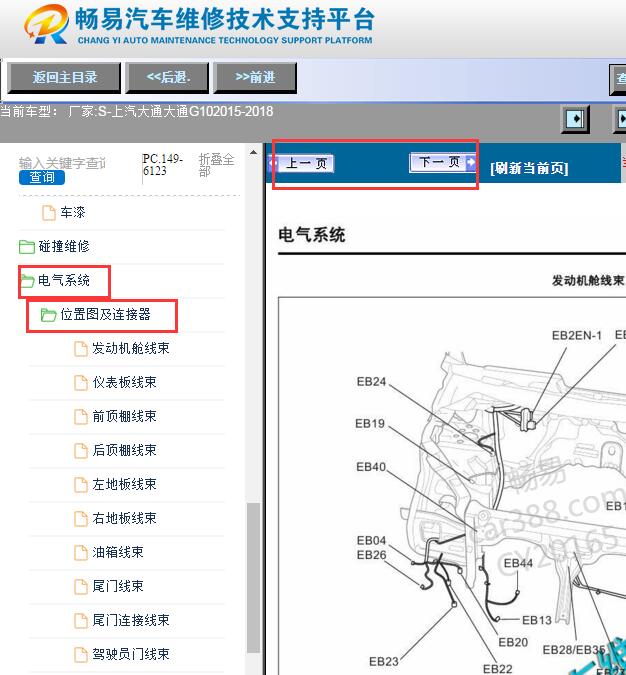
Task: Collapse the 电气系统 folder
Action: pos(27,281)
